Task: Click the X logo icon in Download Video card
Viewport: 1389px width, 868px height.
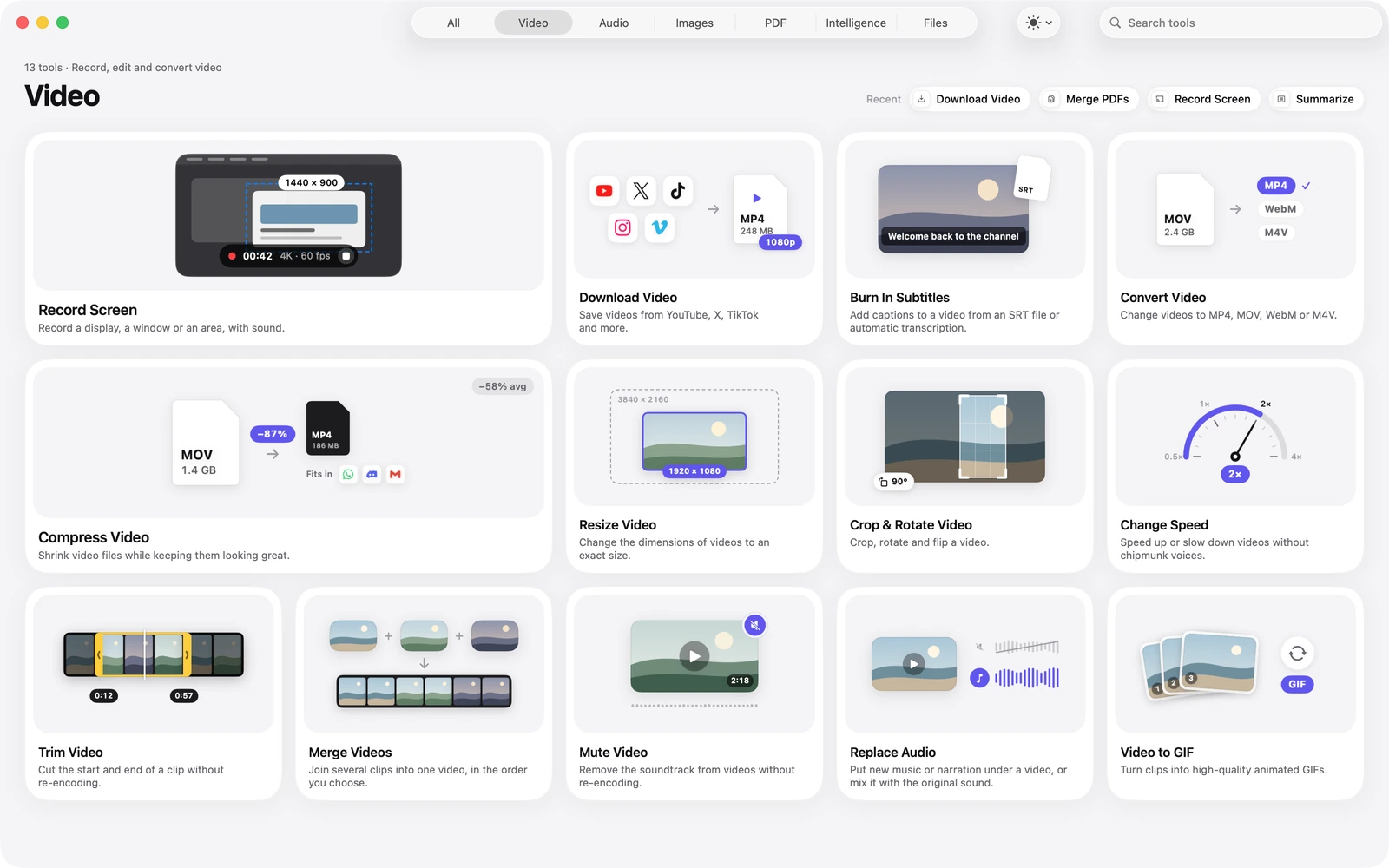Action: [x=641, y=191]
